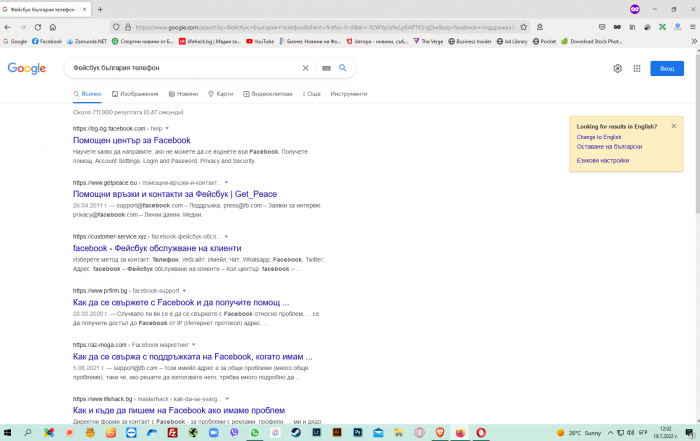Image resolution: width=700 pixels, height=441 pixels.
Task: Open the Facebook bookmark
Action: [x=47, y=41]
